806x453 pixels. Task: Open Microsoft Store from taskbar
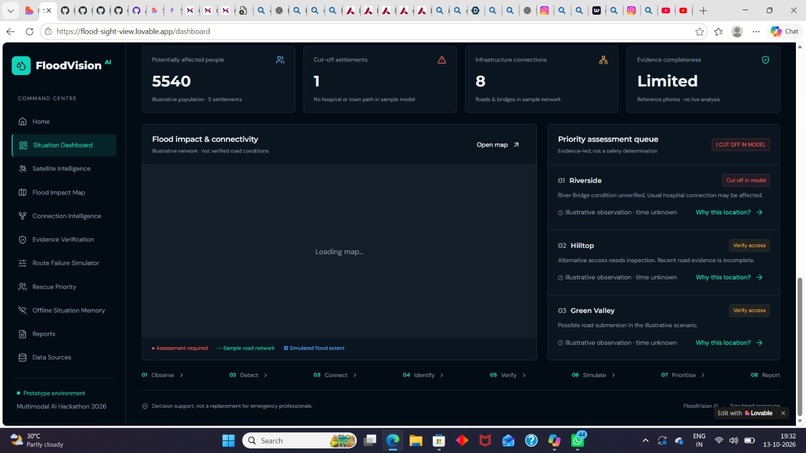(438, 441)
